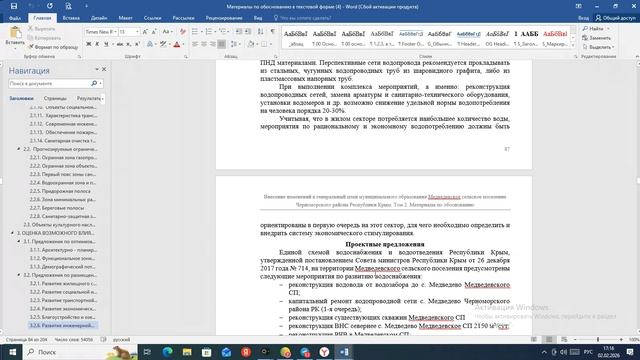
Task: Clear all formatting with the eraser icon
Action: [183, 31]
